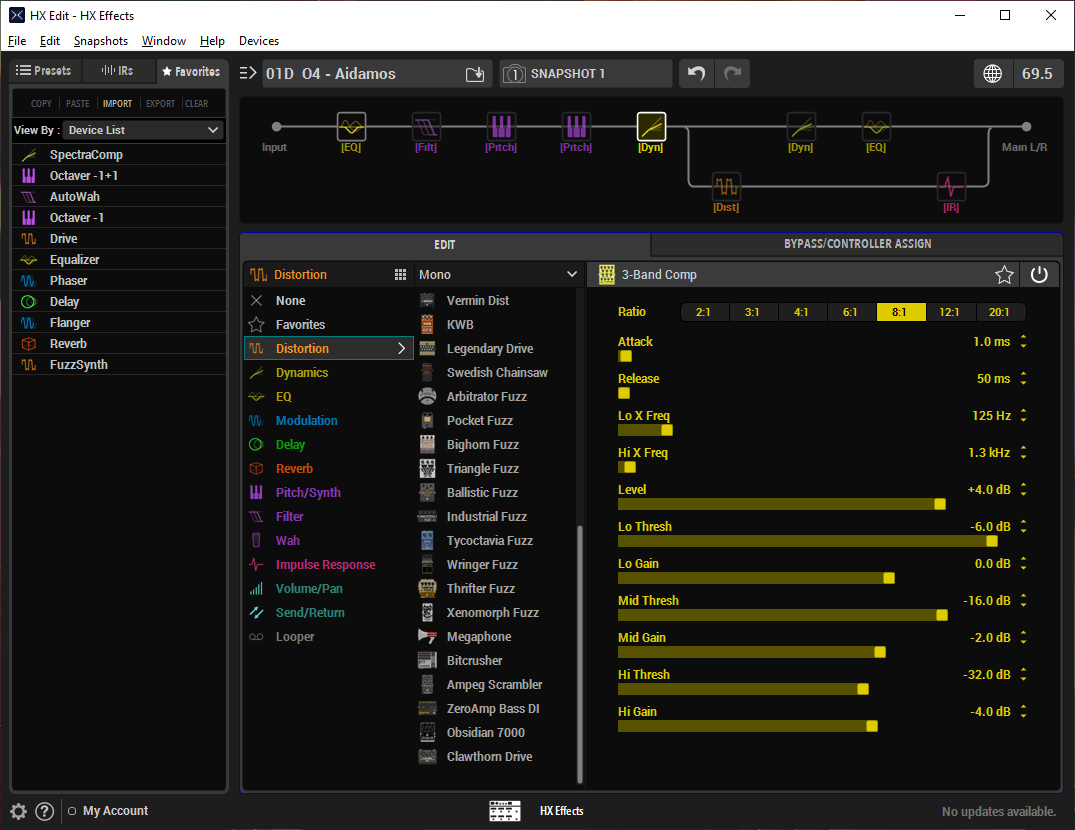Set compressor ratio to 12:1

tap(950, 312)
